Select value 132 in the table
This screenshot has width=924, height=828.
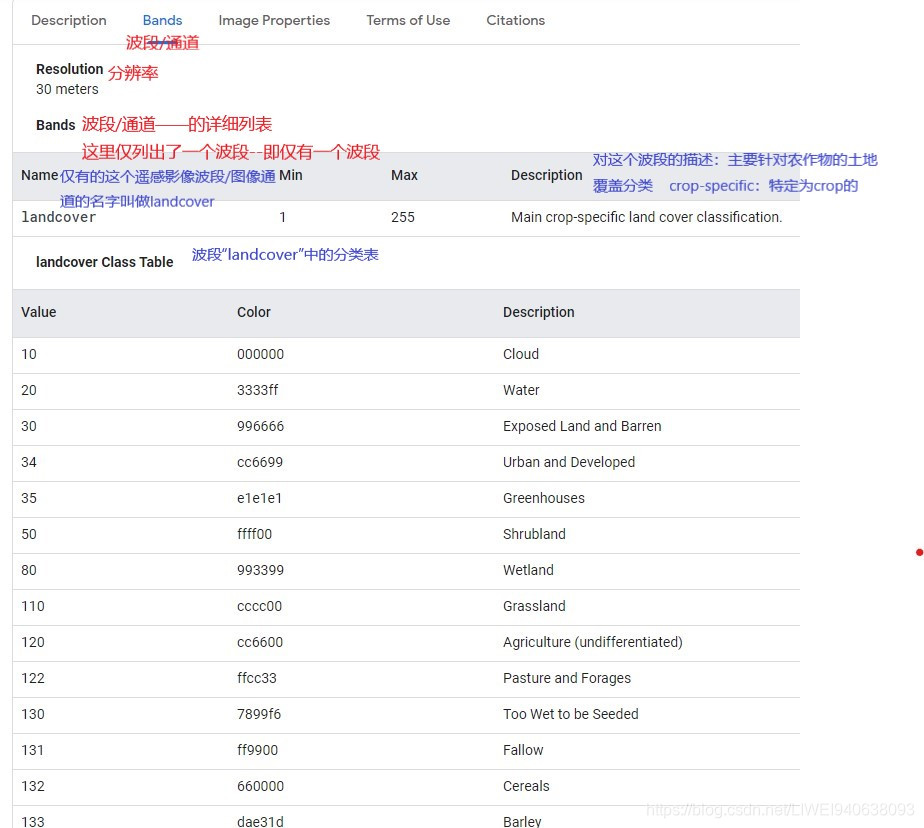click(x=33, y=786)
